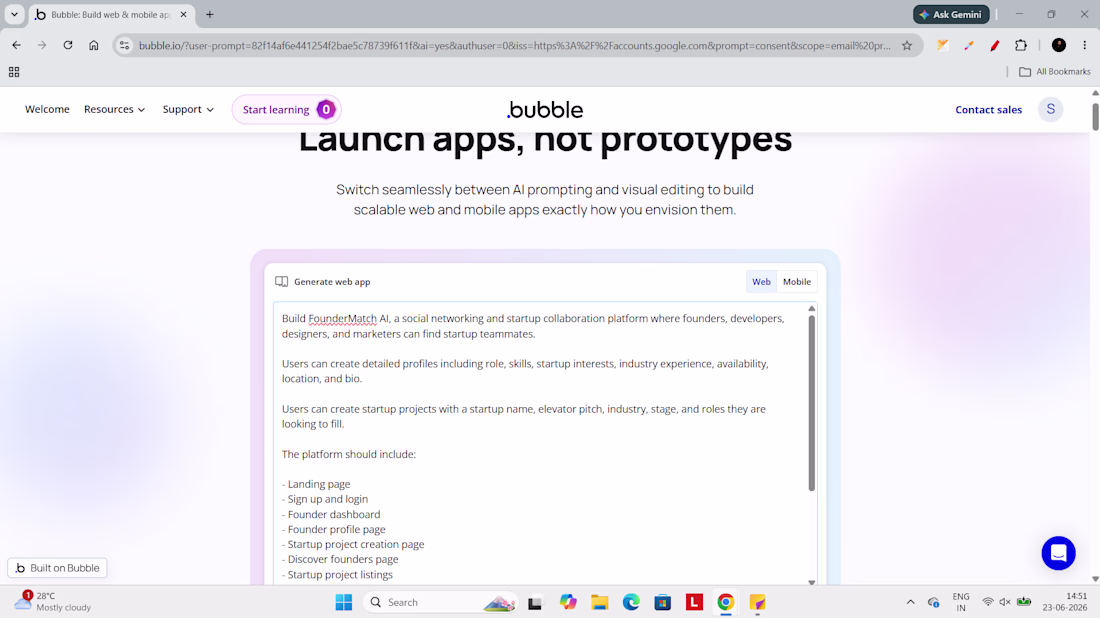
Task: Open Chrome's three-dot menu
Action: point(1085,45)
